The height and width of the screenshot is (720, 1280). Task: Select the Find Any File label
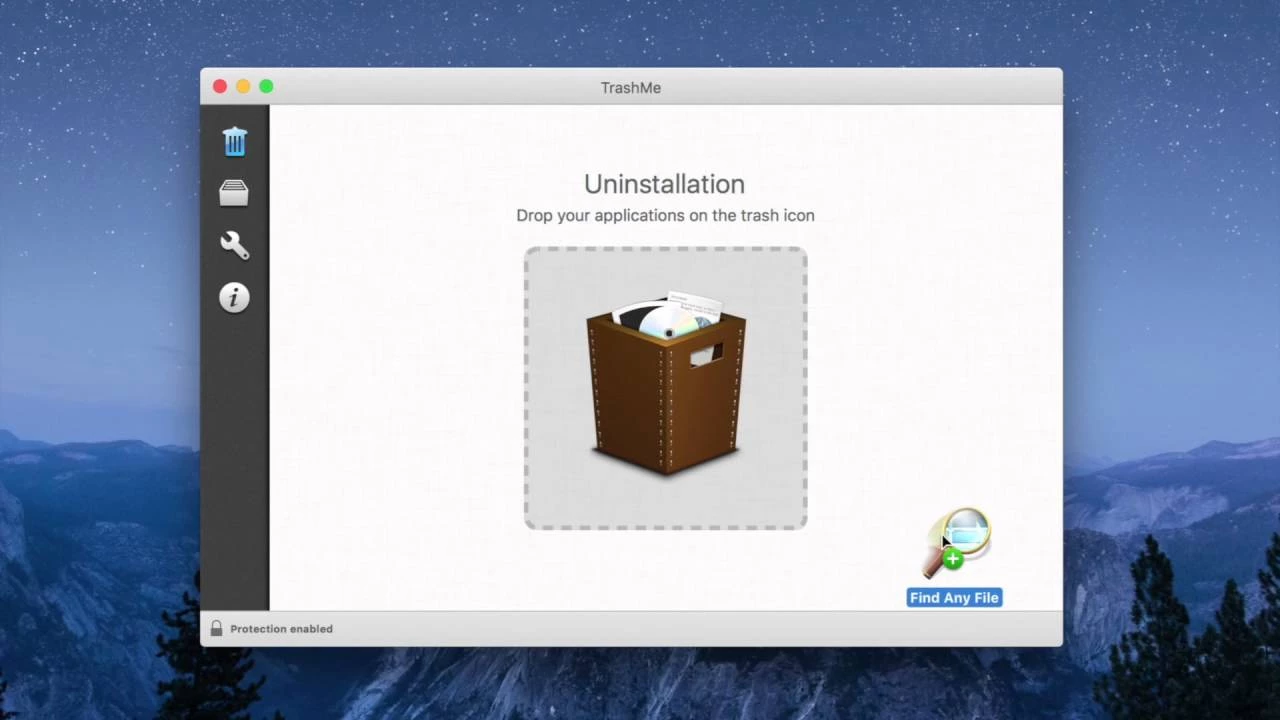[x=954, y=598]
